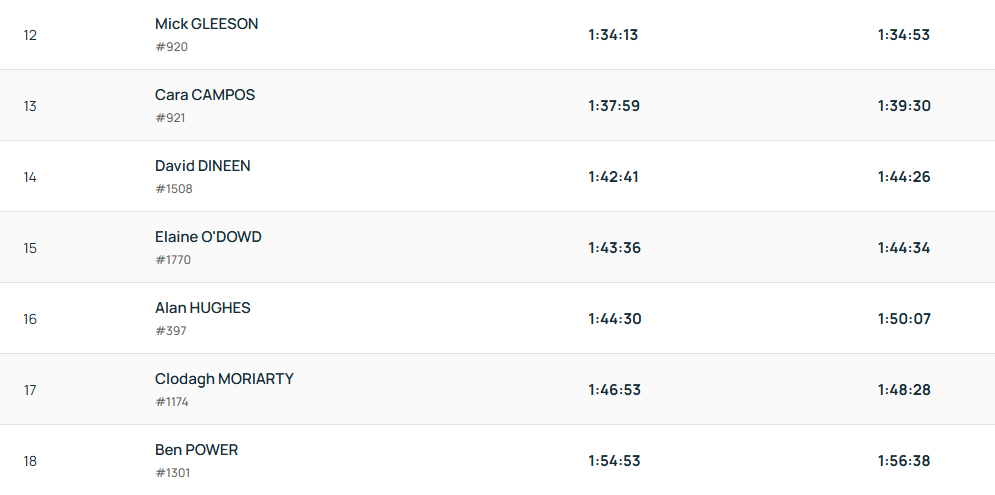Click bib number #920
Screen dimensions: 995x495
171,46
